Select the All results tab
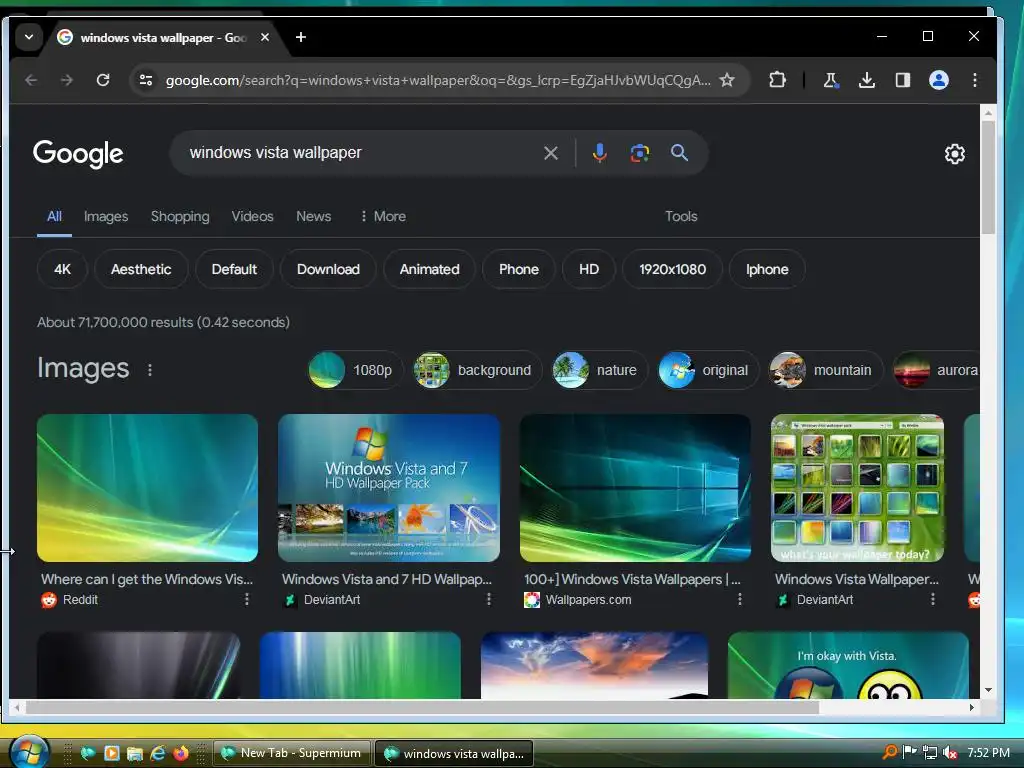This screenshot has height=768, width=1024. [x=54, y=216]
